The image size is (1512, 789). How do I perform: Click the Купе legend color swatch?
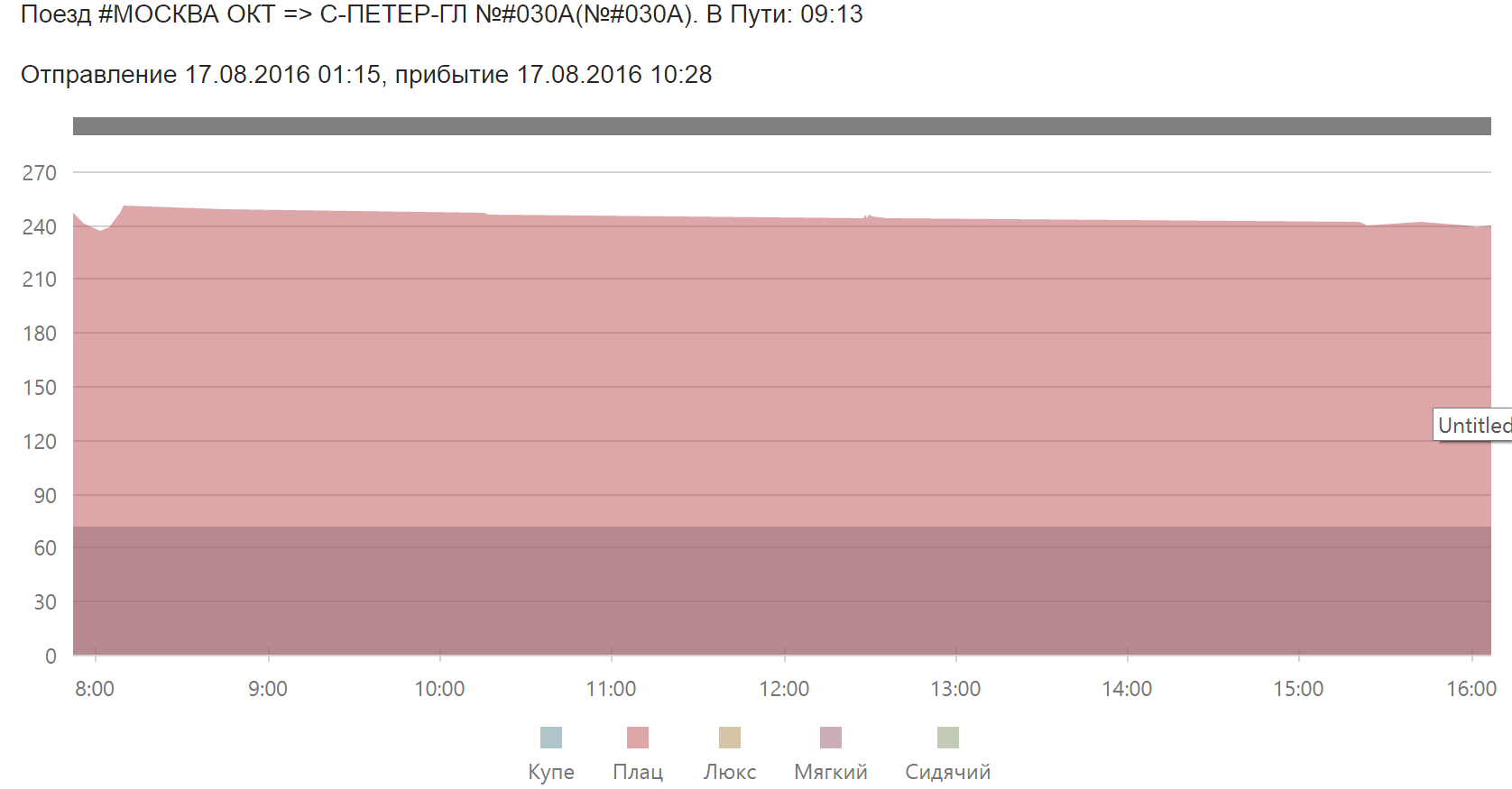[550, 738]
